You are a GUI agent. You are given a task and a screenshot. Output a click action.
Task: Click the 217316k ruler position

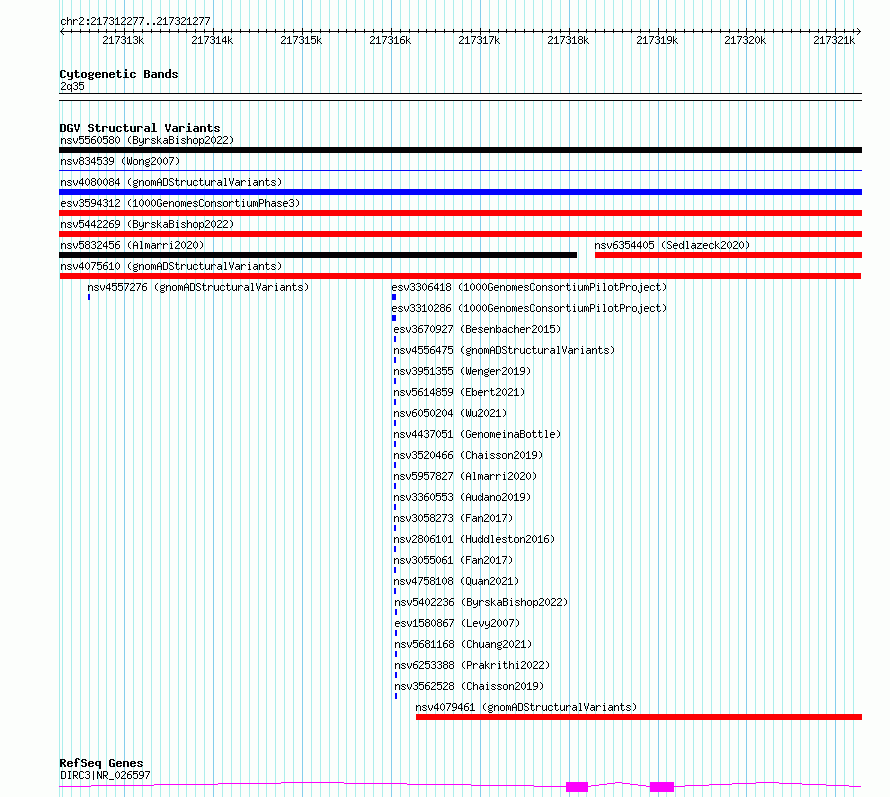pos(390,40)
